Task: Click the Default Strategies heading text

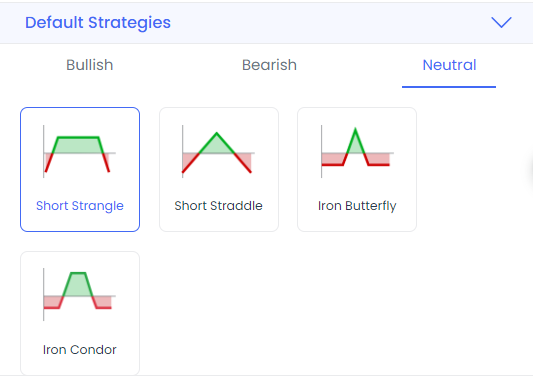Action: point(98,23)
